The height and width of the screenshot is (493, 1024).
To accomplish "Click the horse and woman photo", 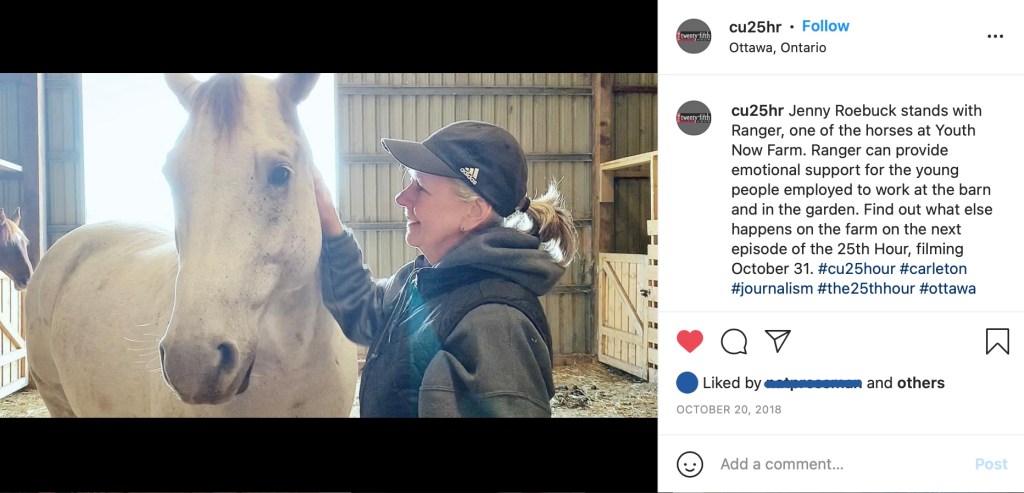I will tap(328, 245).
